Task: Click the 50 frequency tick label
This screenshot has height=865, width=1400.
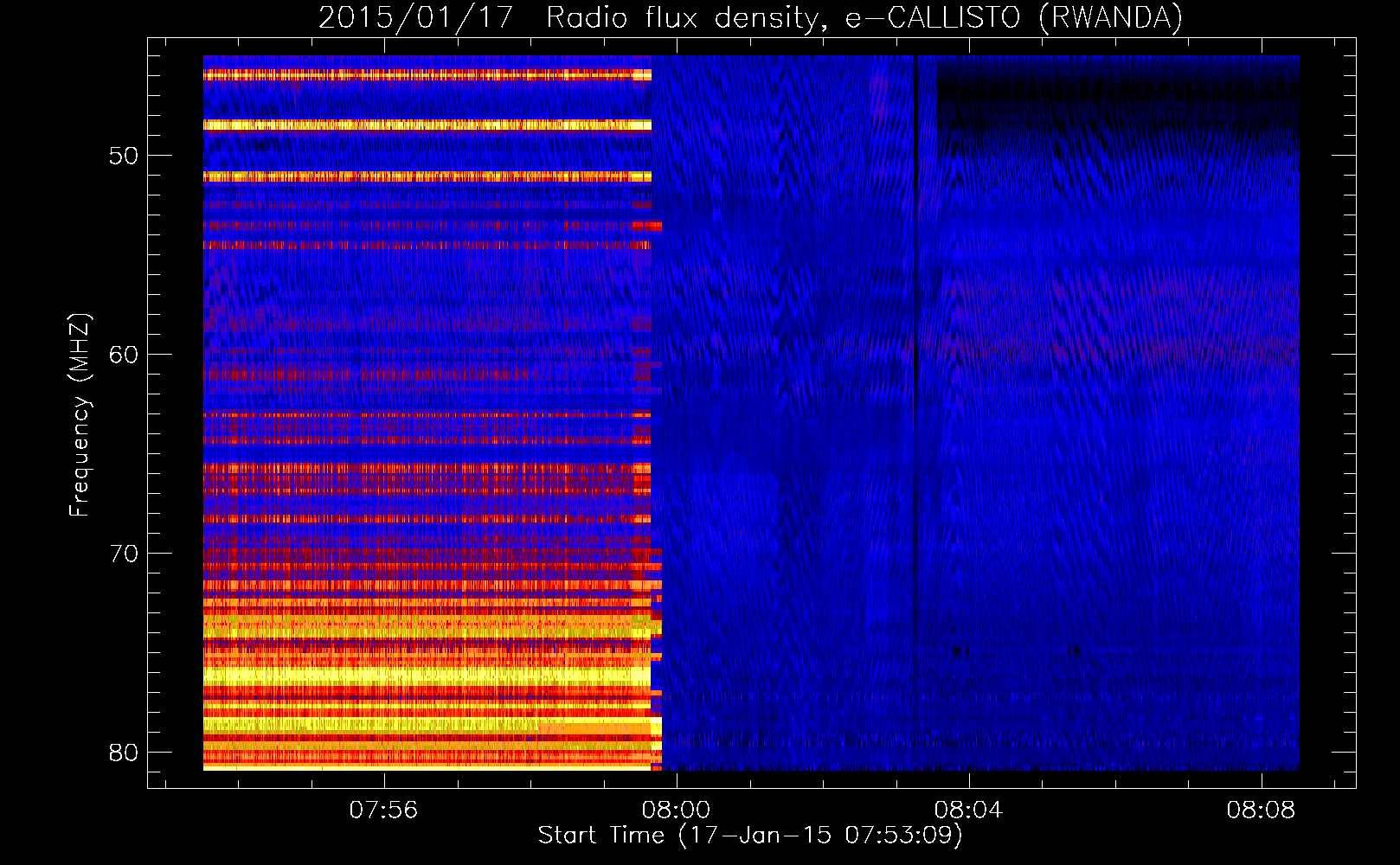Action: pos(124,157)
